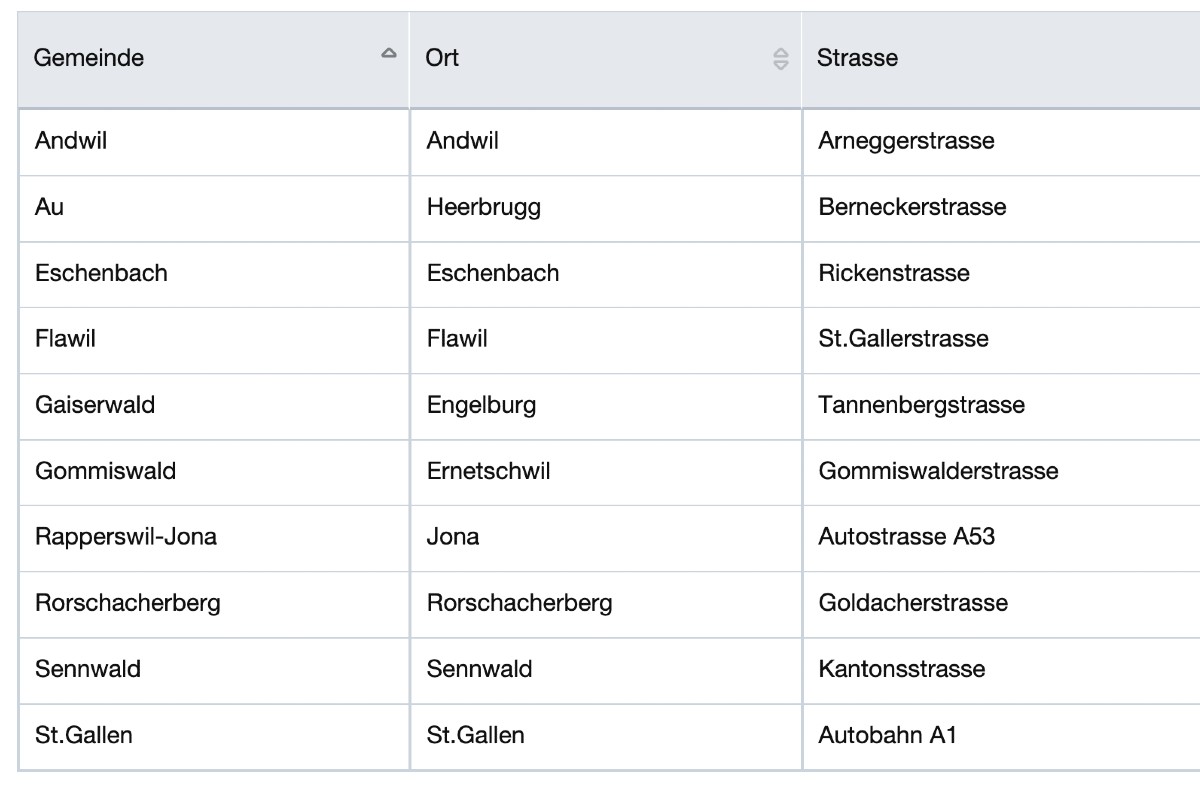Click the Gemeinde ascending sort arrow

(x=389, y=54)
